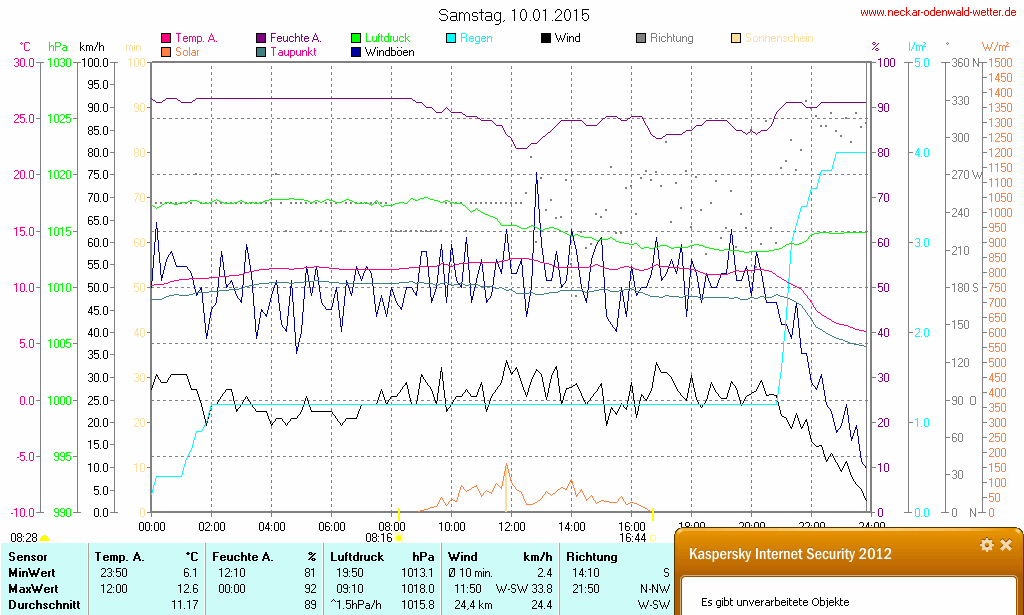Select the Durchschnitt row label
1024x615 pixels.
click(44, 604)
